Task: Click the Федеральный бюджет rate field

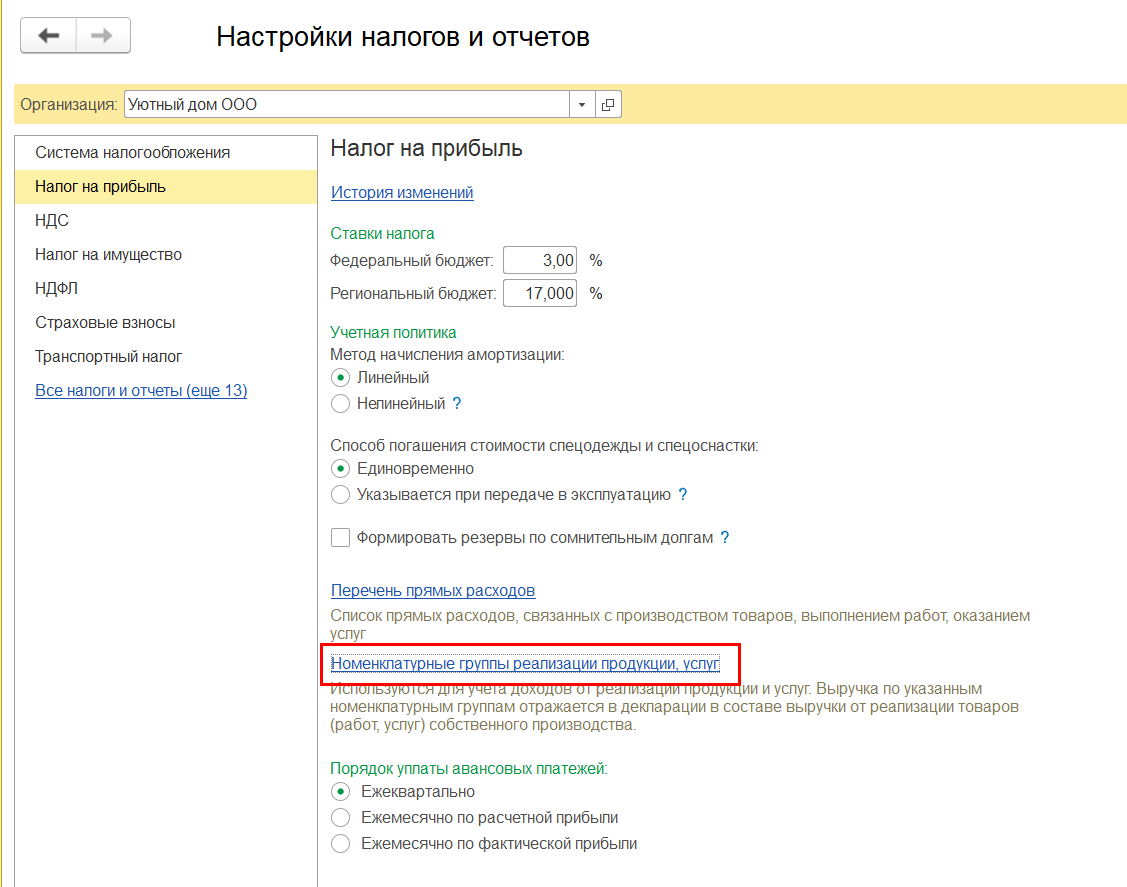Action: tap(540, 260)
